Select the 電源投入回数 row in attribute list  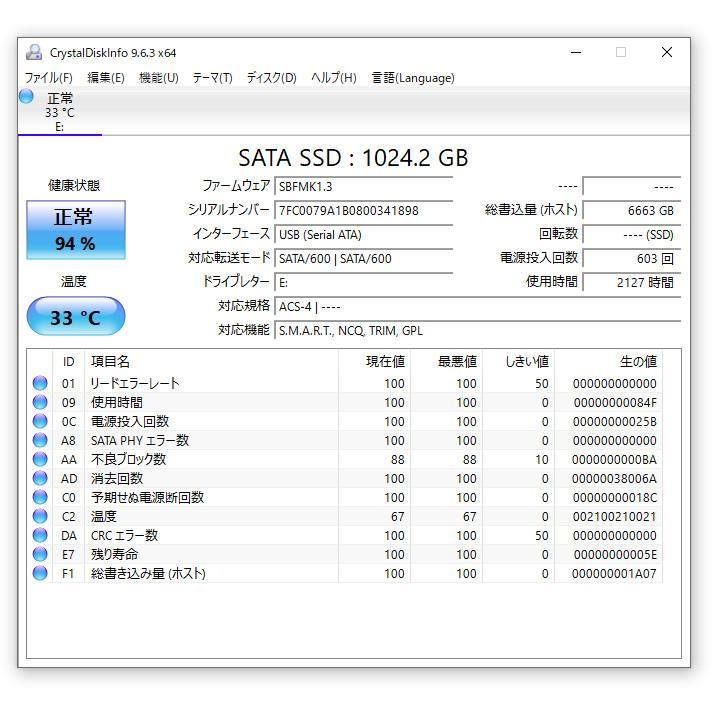tap(347, 421)
